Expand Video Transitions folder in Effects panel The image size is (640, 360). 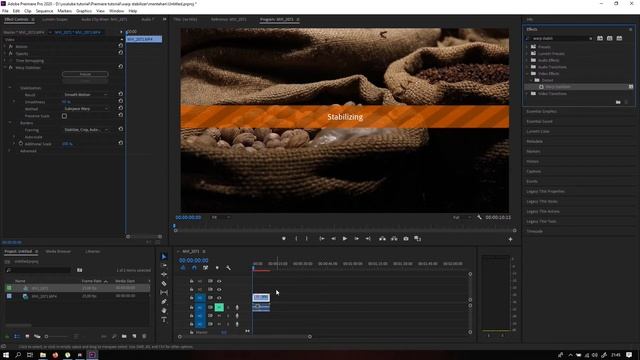coord(527,94)
